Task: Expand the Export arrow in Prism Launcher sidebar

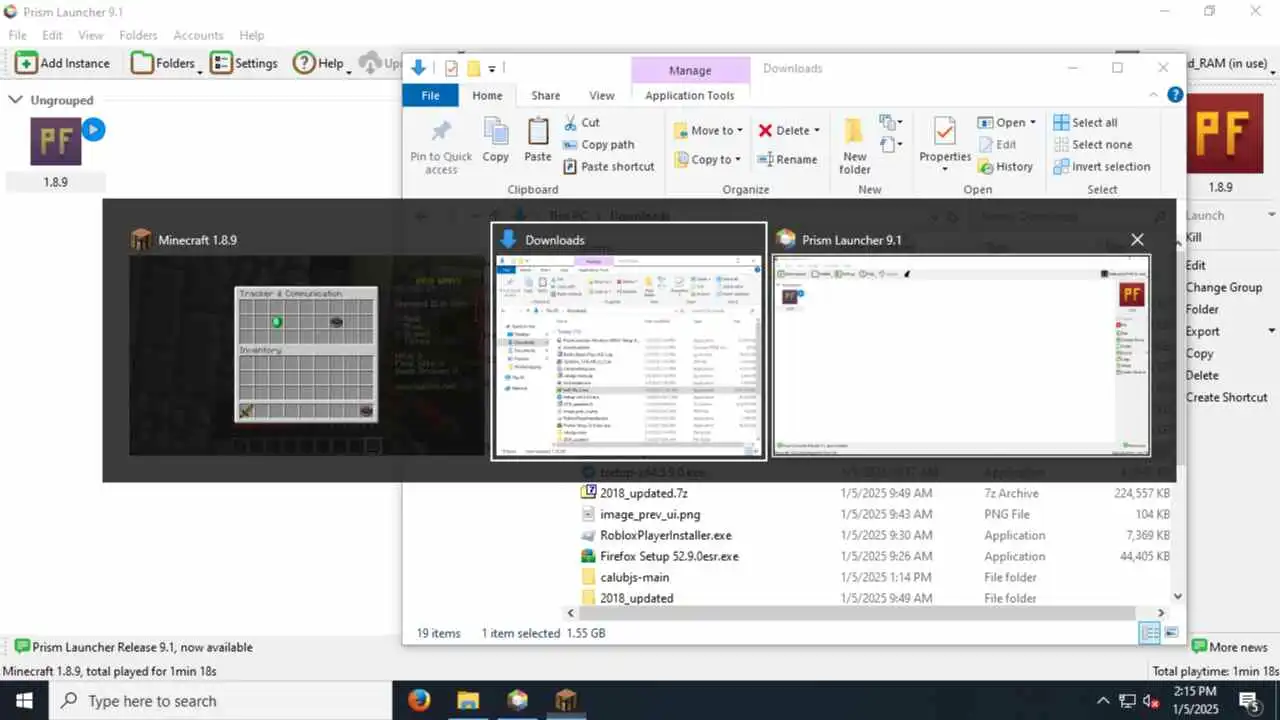Action: tap(1272, 331)
